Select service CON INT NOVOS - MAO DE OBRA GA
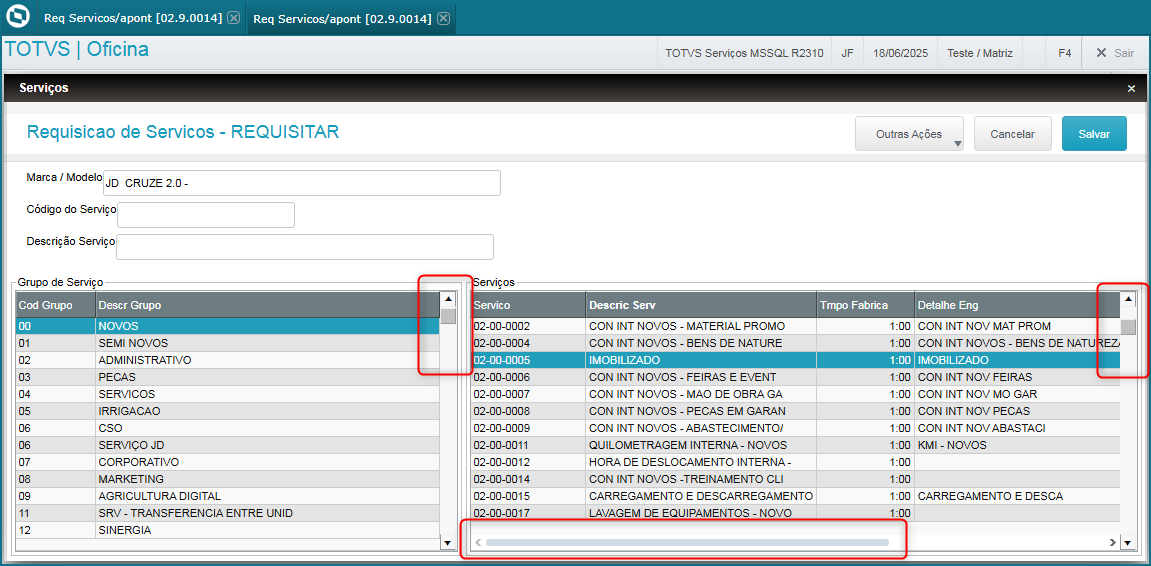Viewport: 1151px width, 566px height. [x=795, y=394]
